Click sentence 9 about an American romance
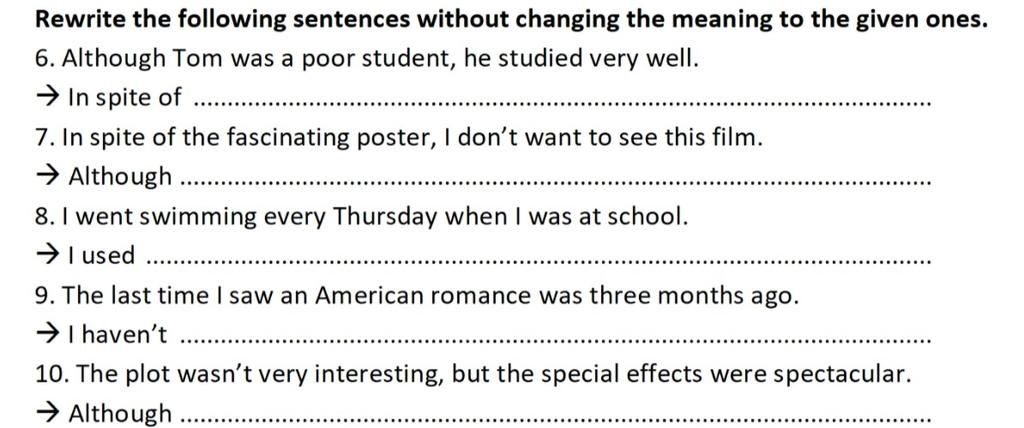Viewport: 1024px width, 428px height. [416, 296]
